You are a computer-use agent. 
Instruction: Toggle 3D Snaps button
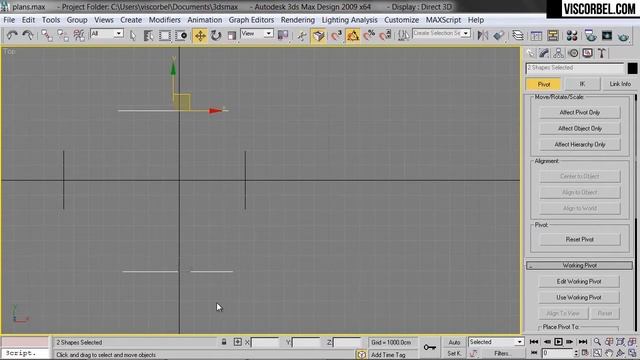[x=319, y=36]
